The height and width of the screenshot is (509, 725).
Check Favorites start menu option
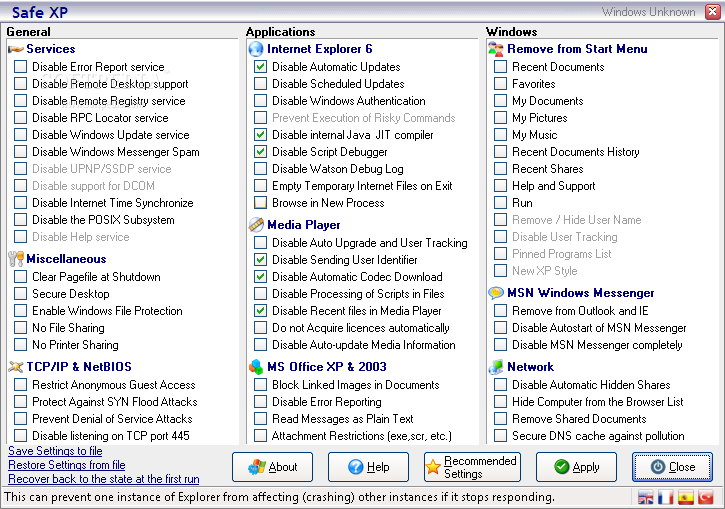pos(500,84)
